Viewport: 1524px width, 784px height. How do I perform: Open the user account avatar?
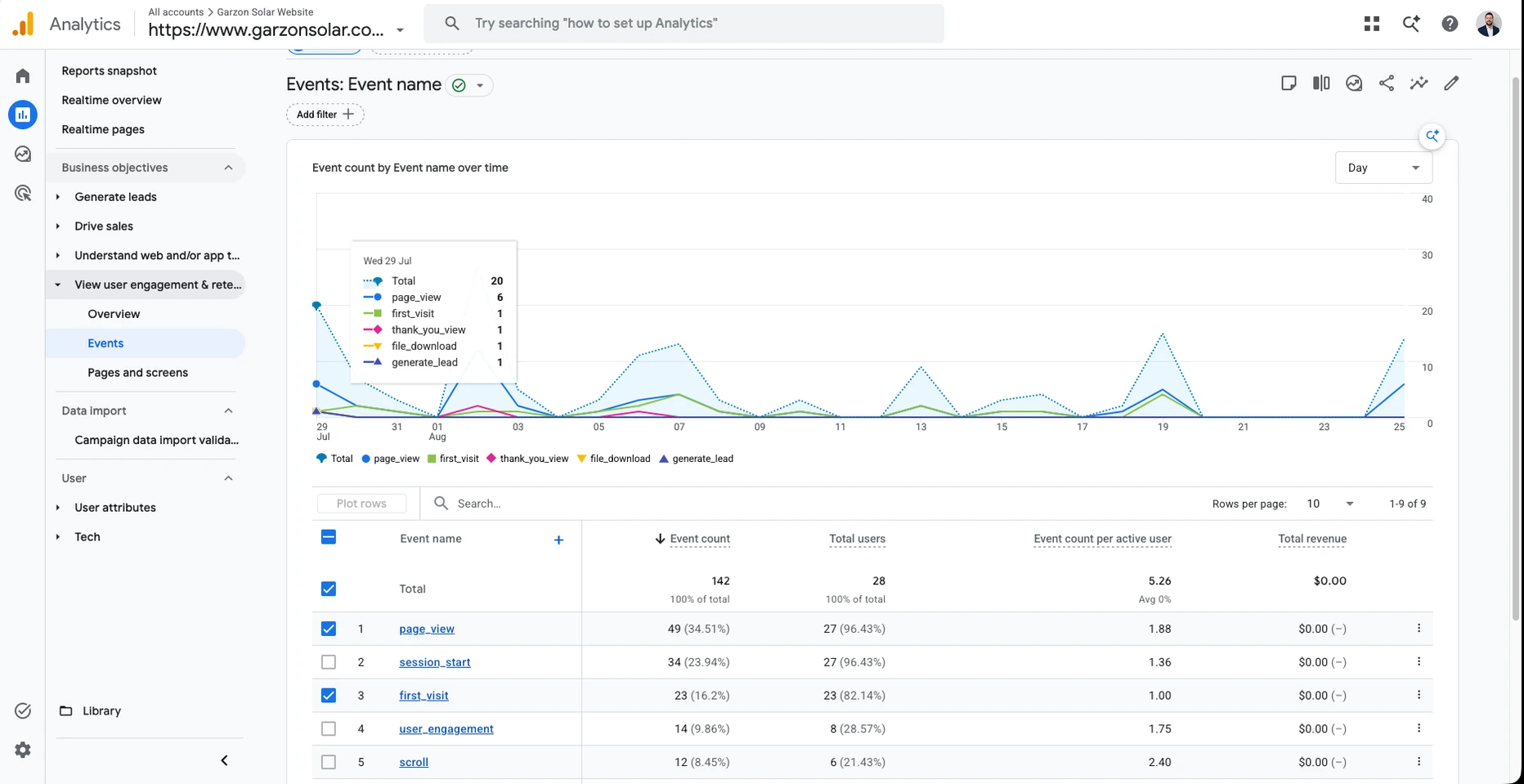(x=1489, y=24)
